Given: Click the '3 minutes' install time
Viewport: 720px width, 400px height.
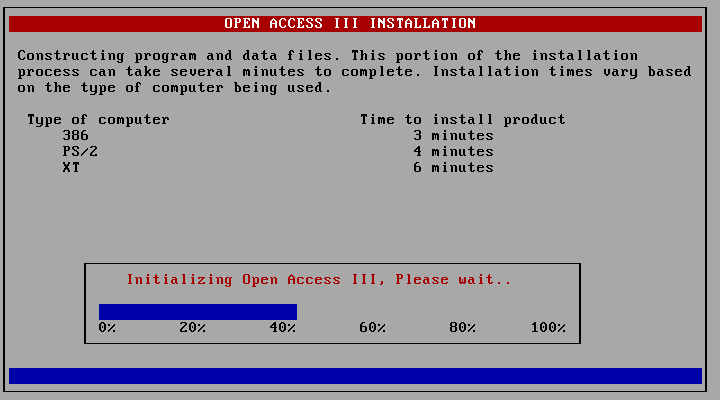Looking at the screenshot, I should pos(453,135).
